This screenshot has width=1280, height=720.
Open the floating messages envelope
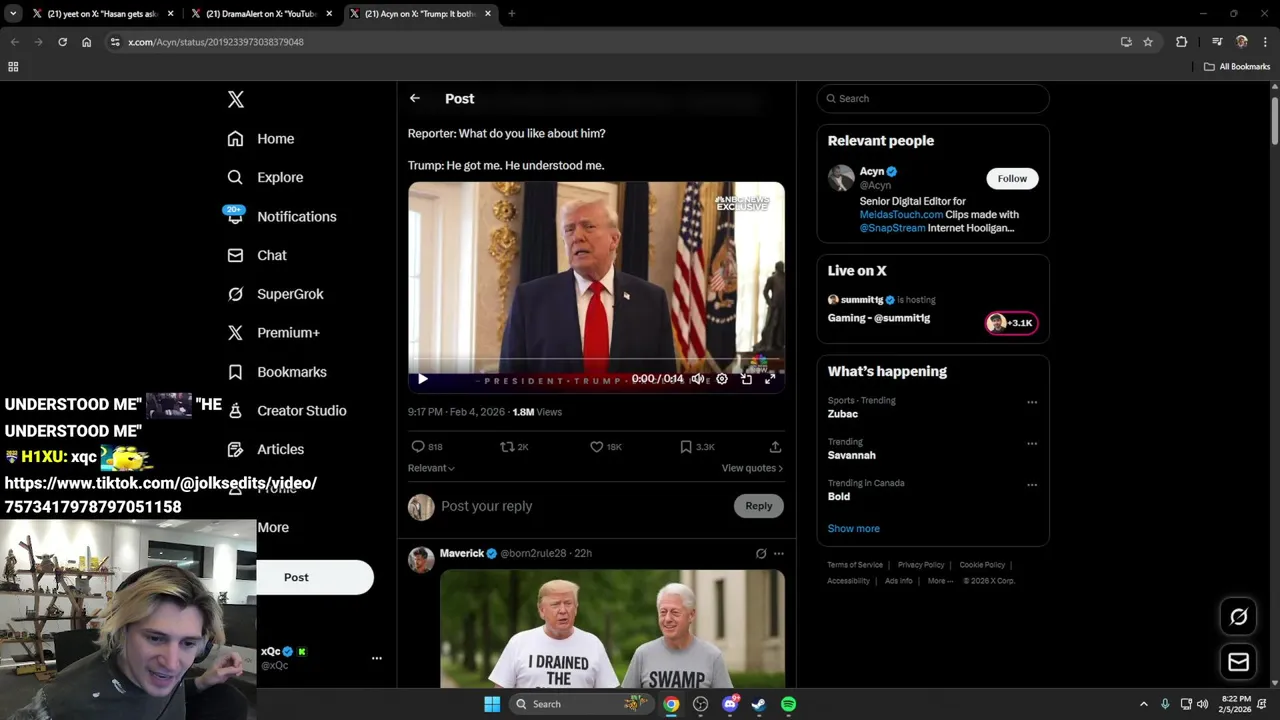(x=1238, y=662)
